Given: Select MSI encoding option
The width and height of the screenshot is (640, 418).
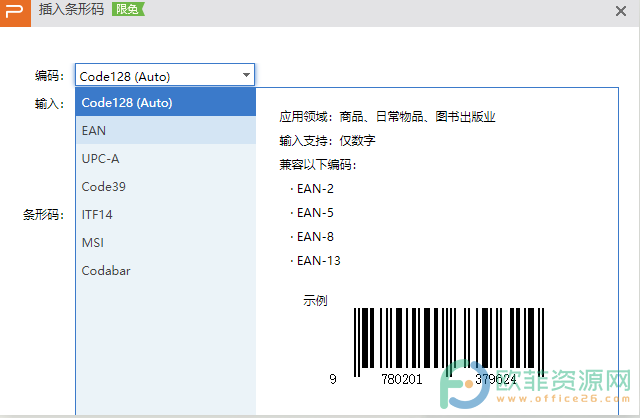Looking at the screenshot, I should [166, 242].
